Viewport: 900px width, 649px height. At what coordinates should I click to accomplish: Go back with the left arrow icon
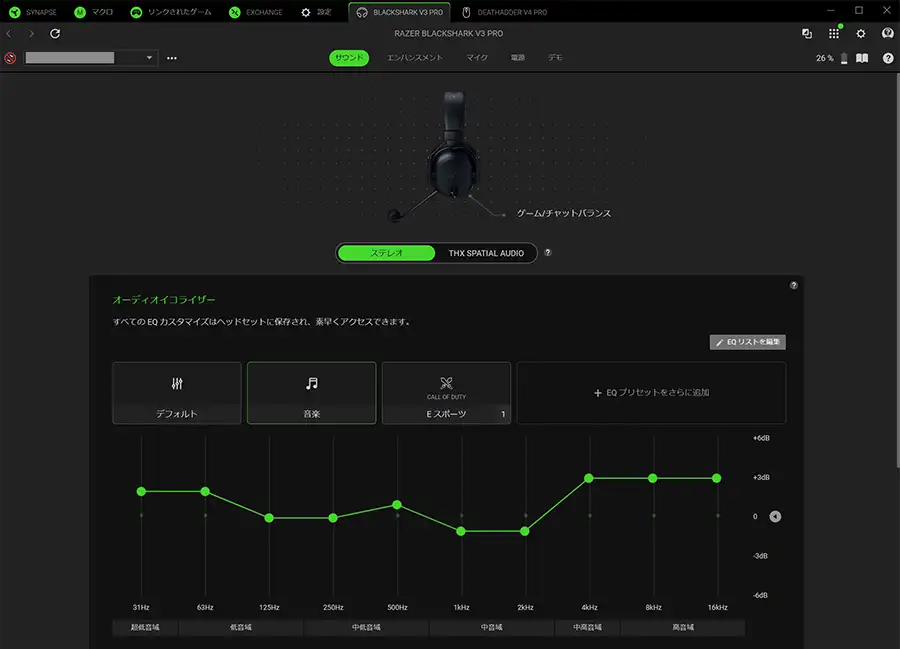[9, 34]
